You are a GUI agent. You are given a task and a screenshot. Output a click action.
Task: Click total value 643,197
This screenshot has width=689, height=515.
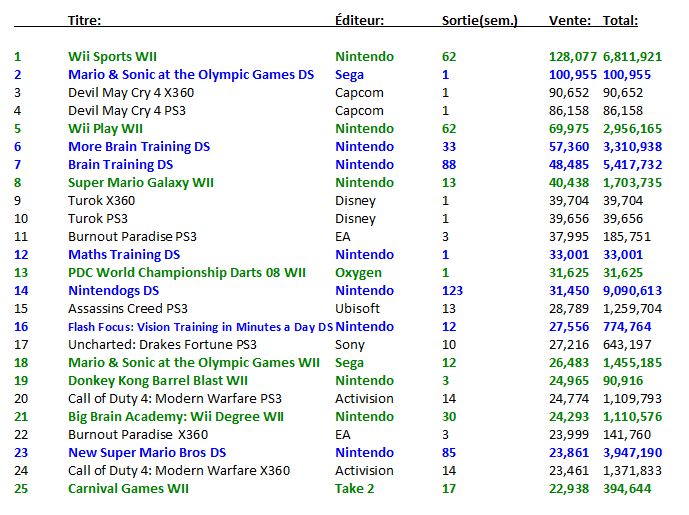(627, 345)
